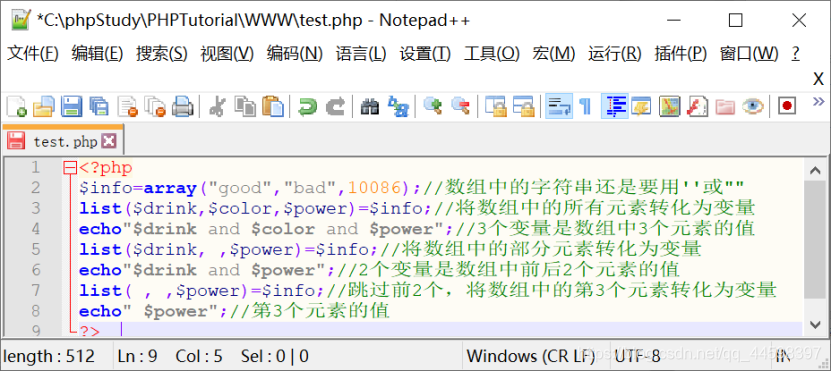The width and height of the screenshot is (831, 372).
Task: Open the 插件(P) menu
Action: click(680, 54)
